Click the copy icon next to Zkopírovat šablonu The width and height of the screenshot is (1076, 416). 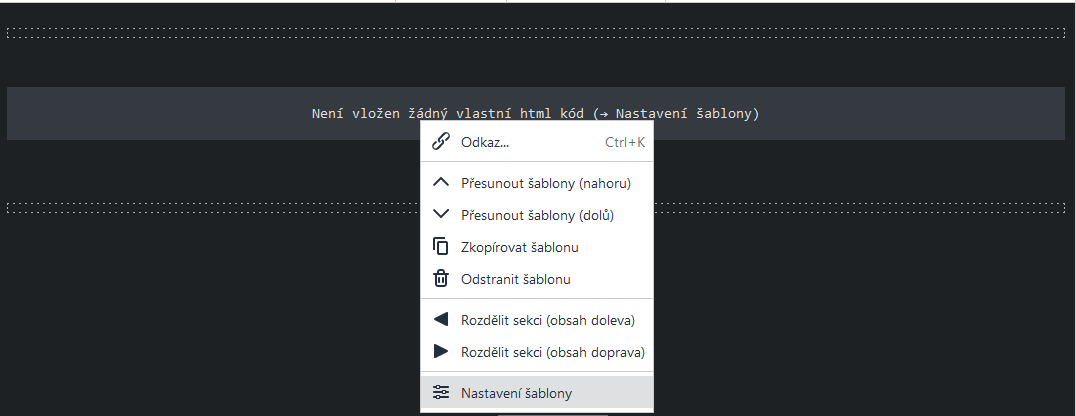(440, 247)
